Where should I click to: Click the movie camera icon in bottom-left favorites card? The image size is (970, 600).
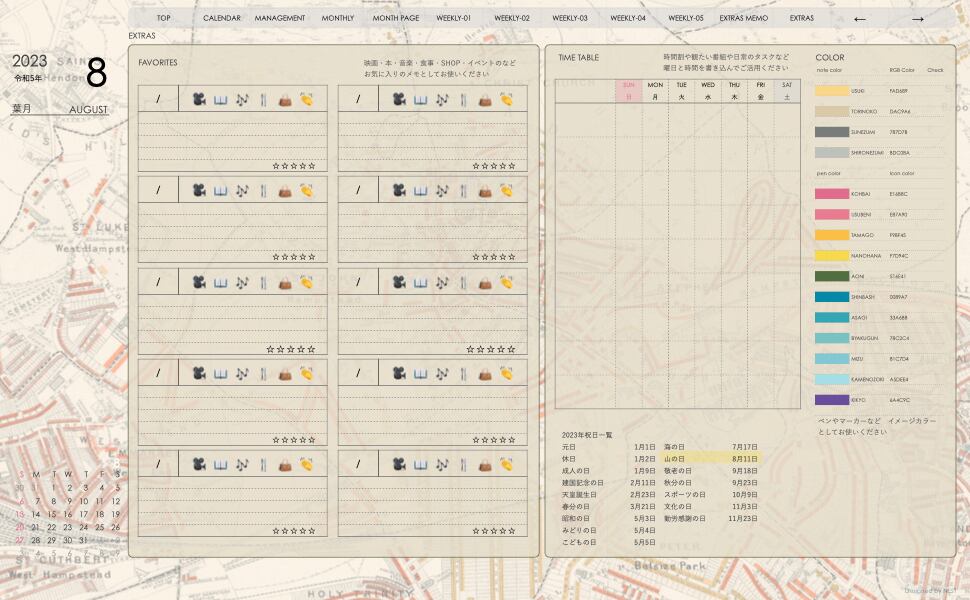198,464
